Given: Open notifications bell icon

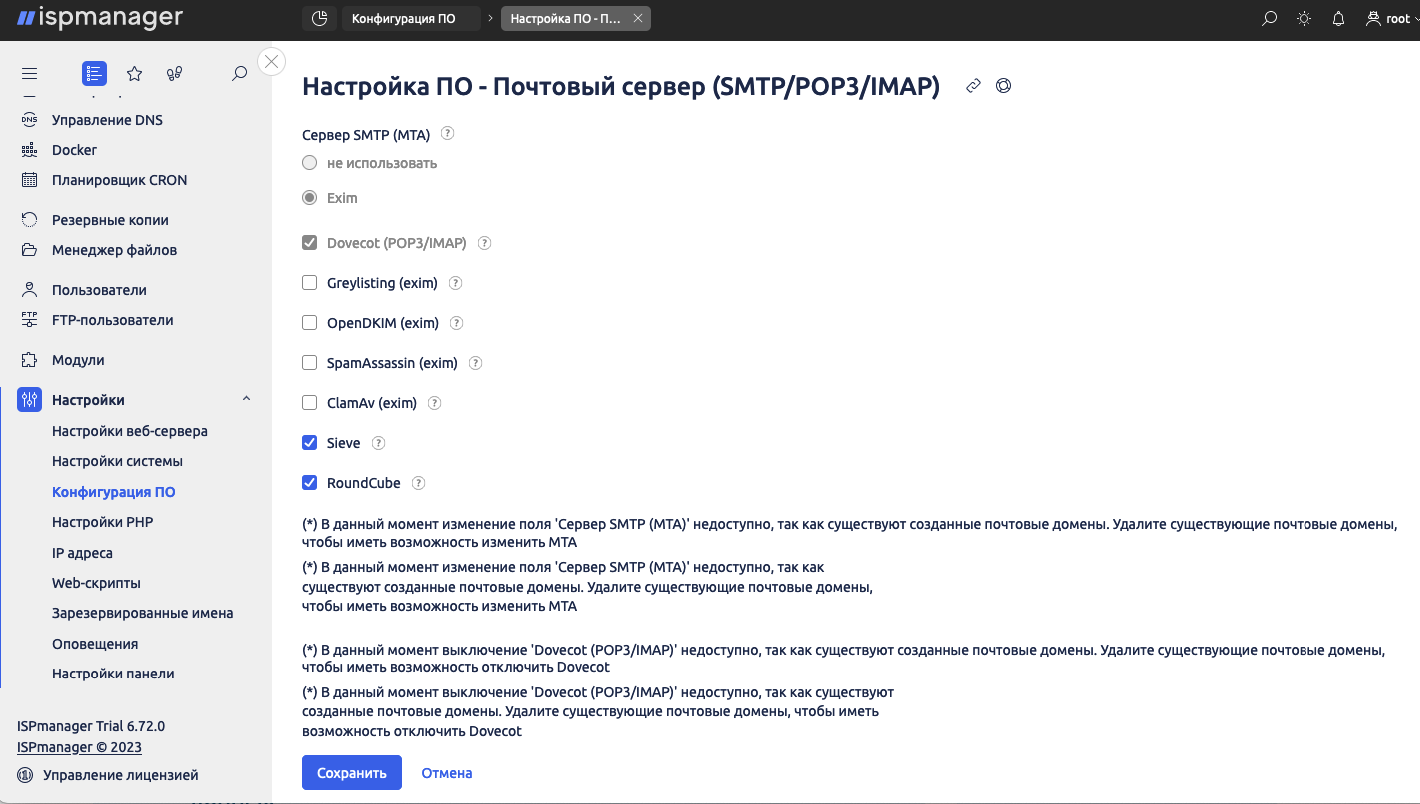Looking at the screenshot, I should point(1339,18).
